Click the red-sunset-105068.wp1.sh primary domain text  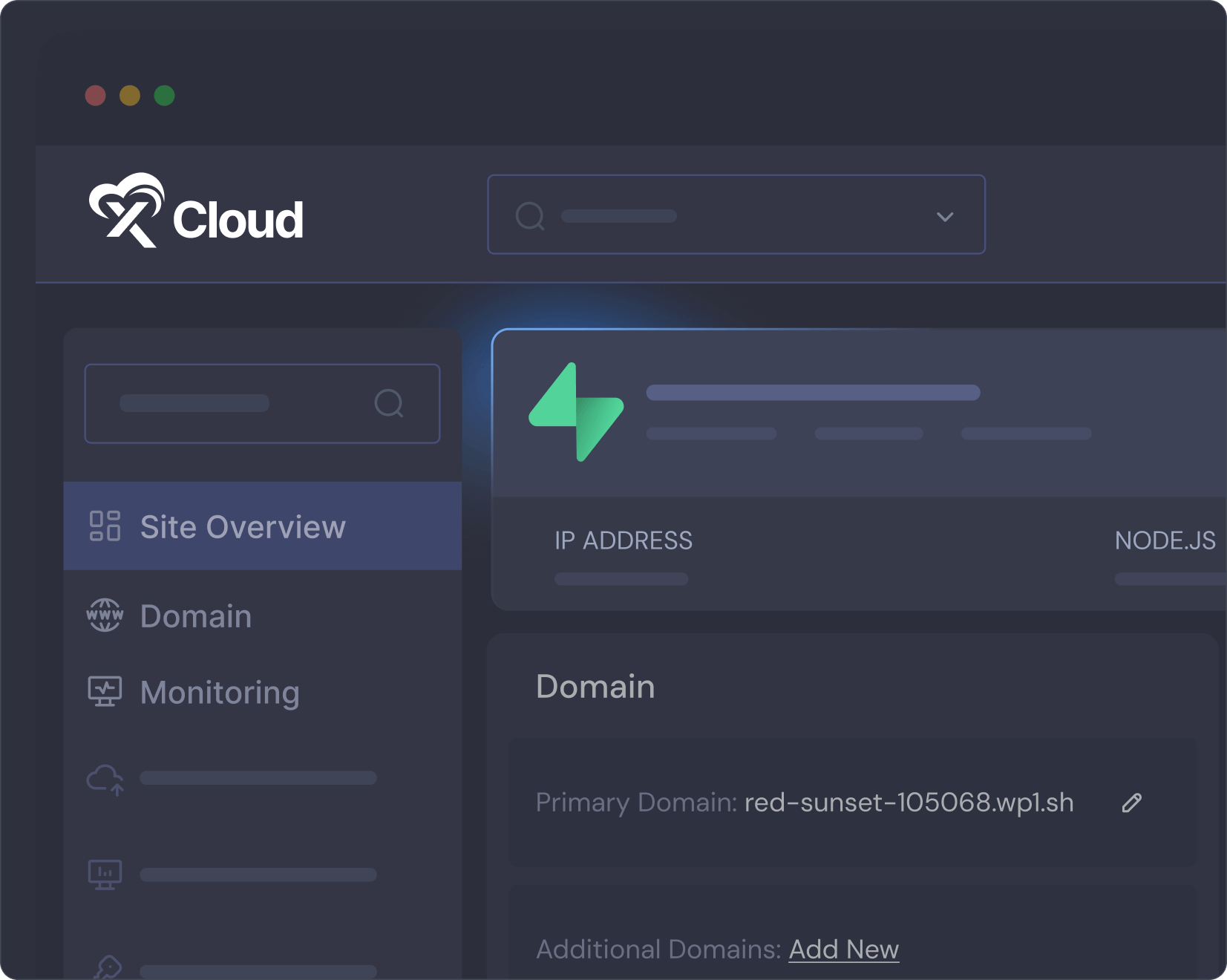(x=909, y=803)
